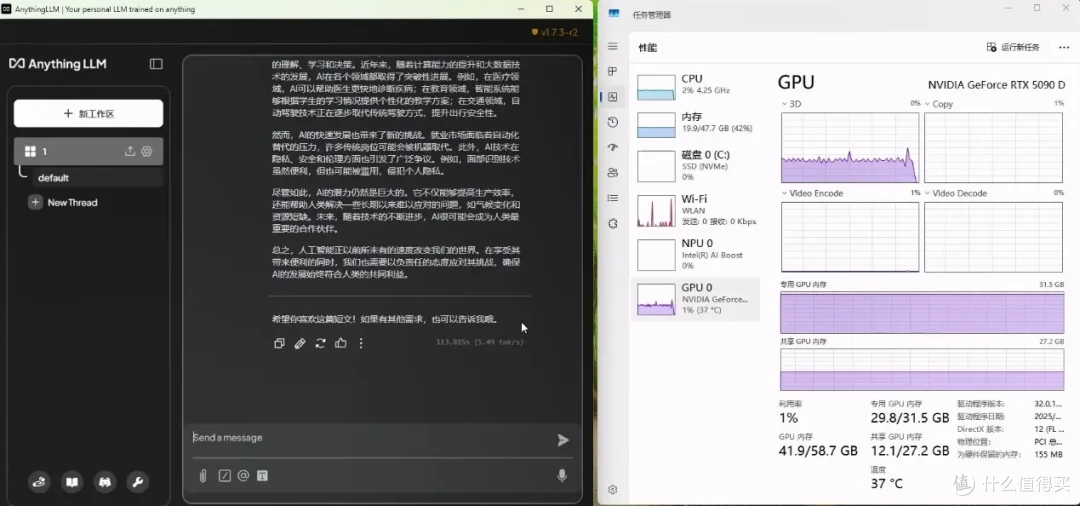
Task: Regenerate the response
Action: (320, 343)
